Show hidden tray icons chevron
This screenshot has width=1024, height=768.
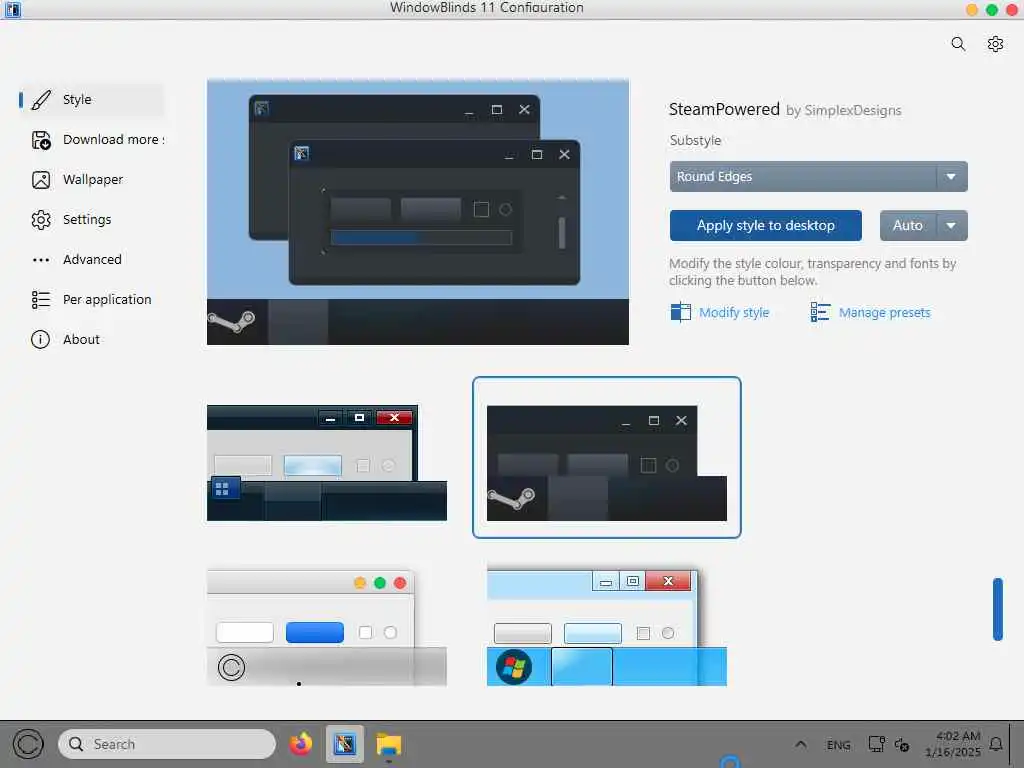pos(801,744)
